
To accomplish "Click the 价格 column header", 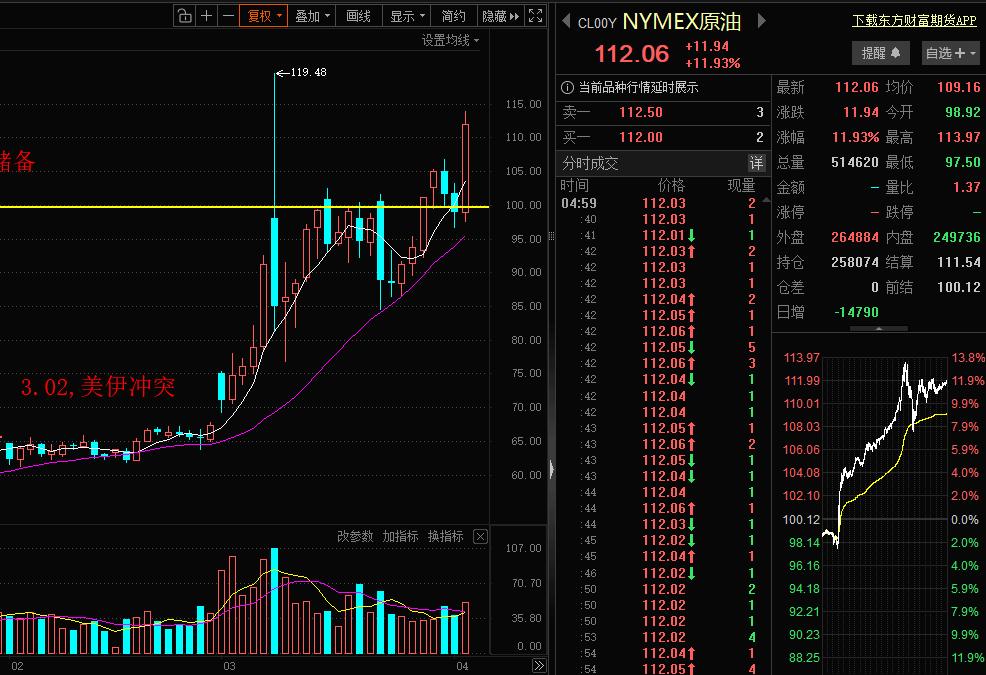I will 671,186.
